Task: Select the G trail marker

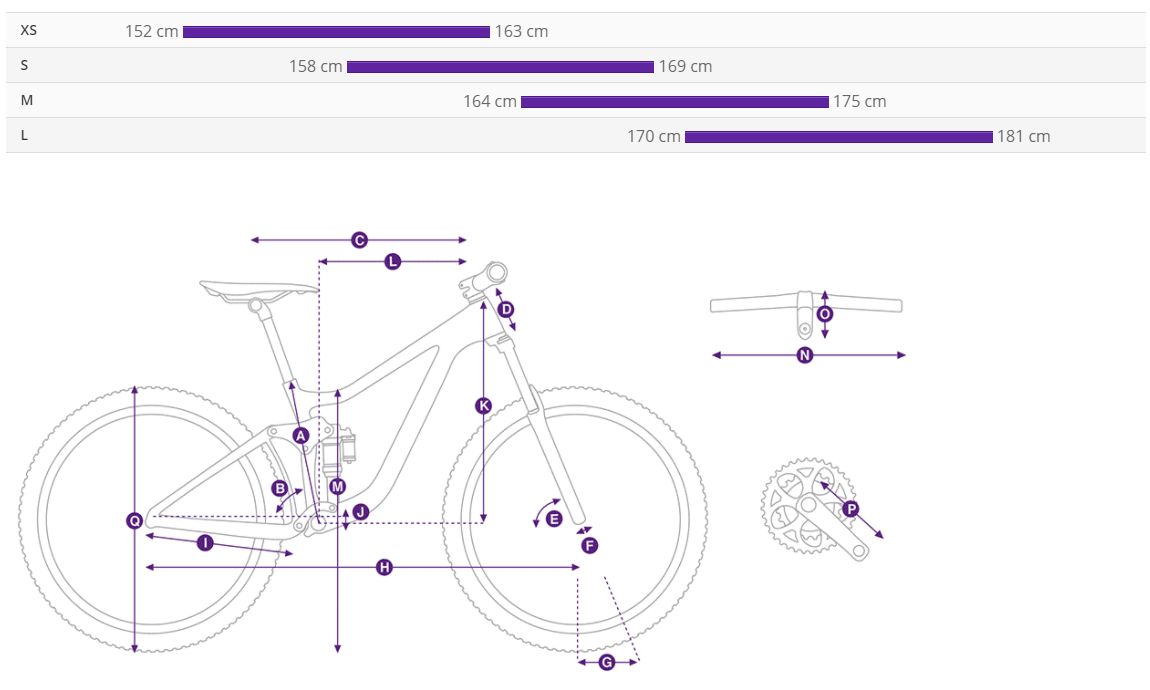Action: [607, 662]
